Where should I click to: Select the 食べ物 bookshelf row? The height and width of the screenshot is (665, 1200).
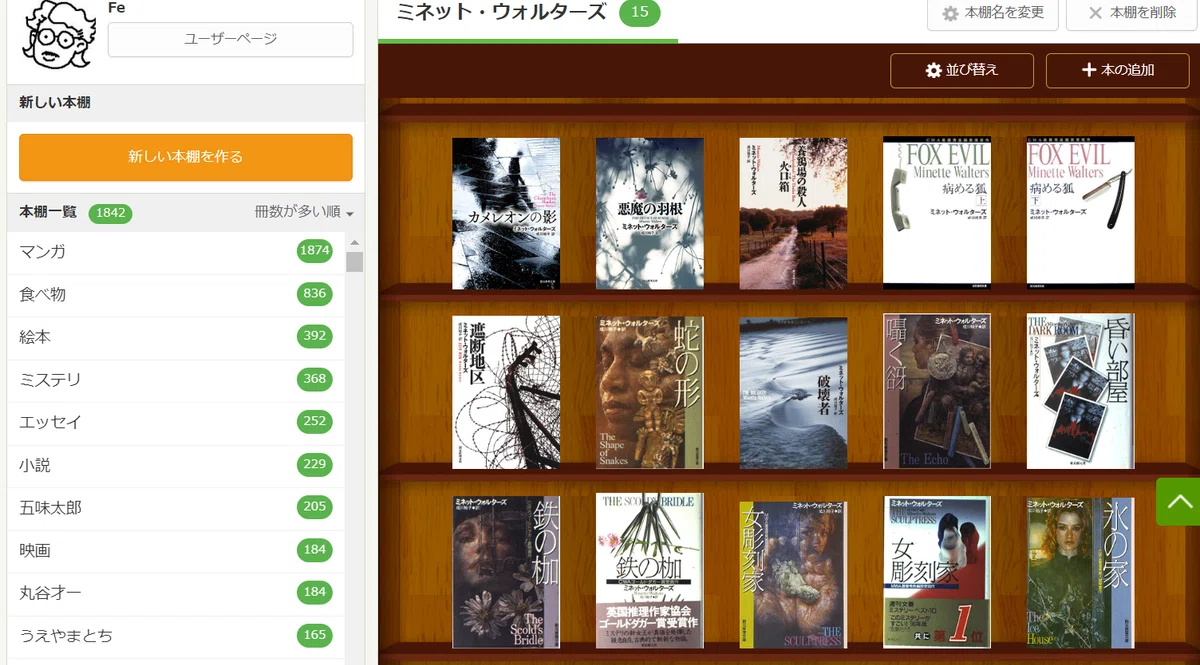175,294
